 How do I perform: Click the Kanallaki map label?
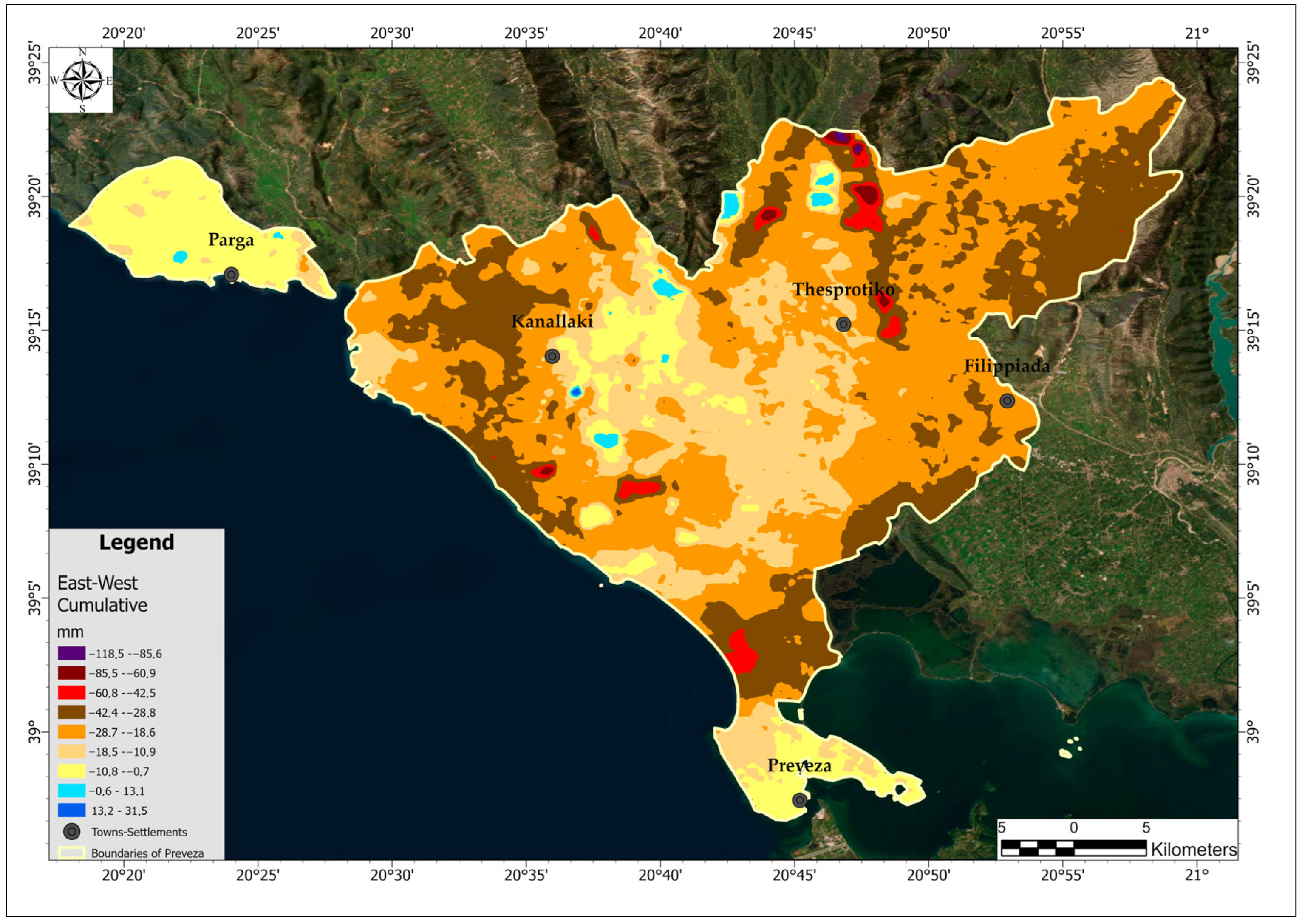point(552,321)
